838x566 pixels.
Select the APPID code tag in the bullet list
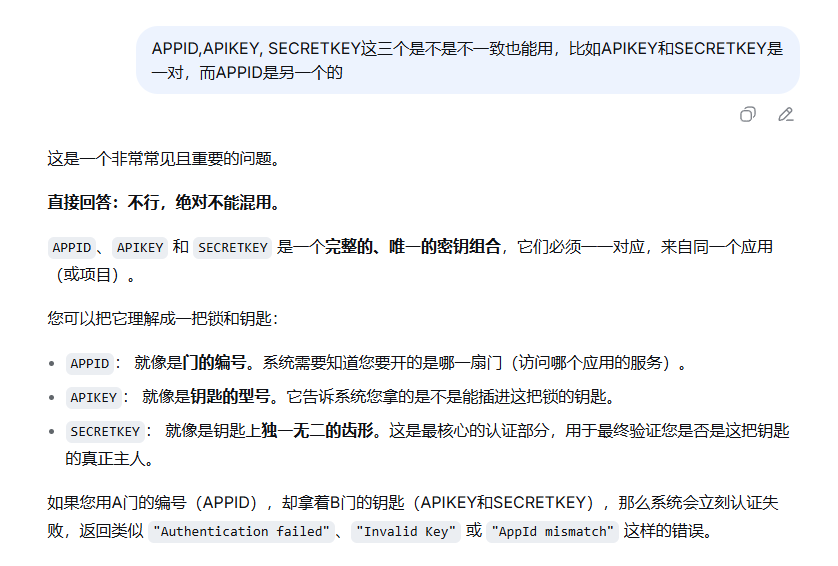[89, 363]
